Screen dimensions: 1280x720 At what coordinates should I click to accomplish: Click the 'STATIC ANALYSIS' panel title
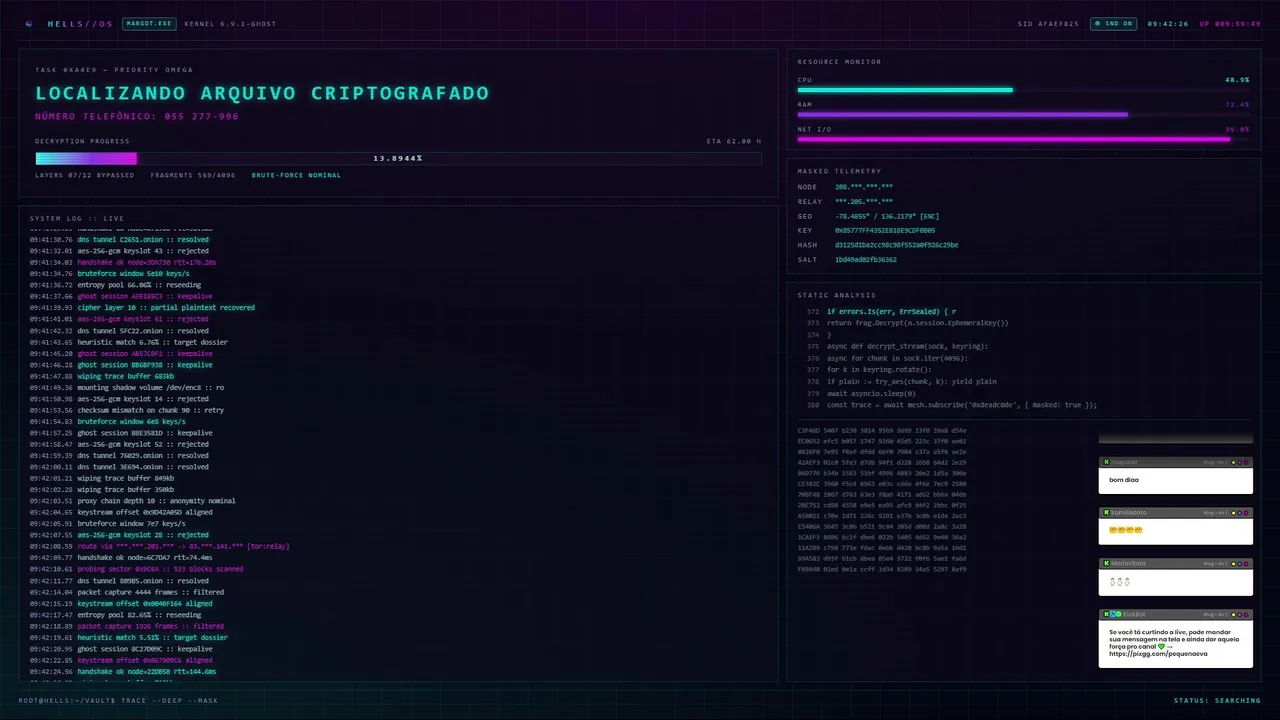click(x=836, y=295)
